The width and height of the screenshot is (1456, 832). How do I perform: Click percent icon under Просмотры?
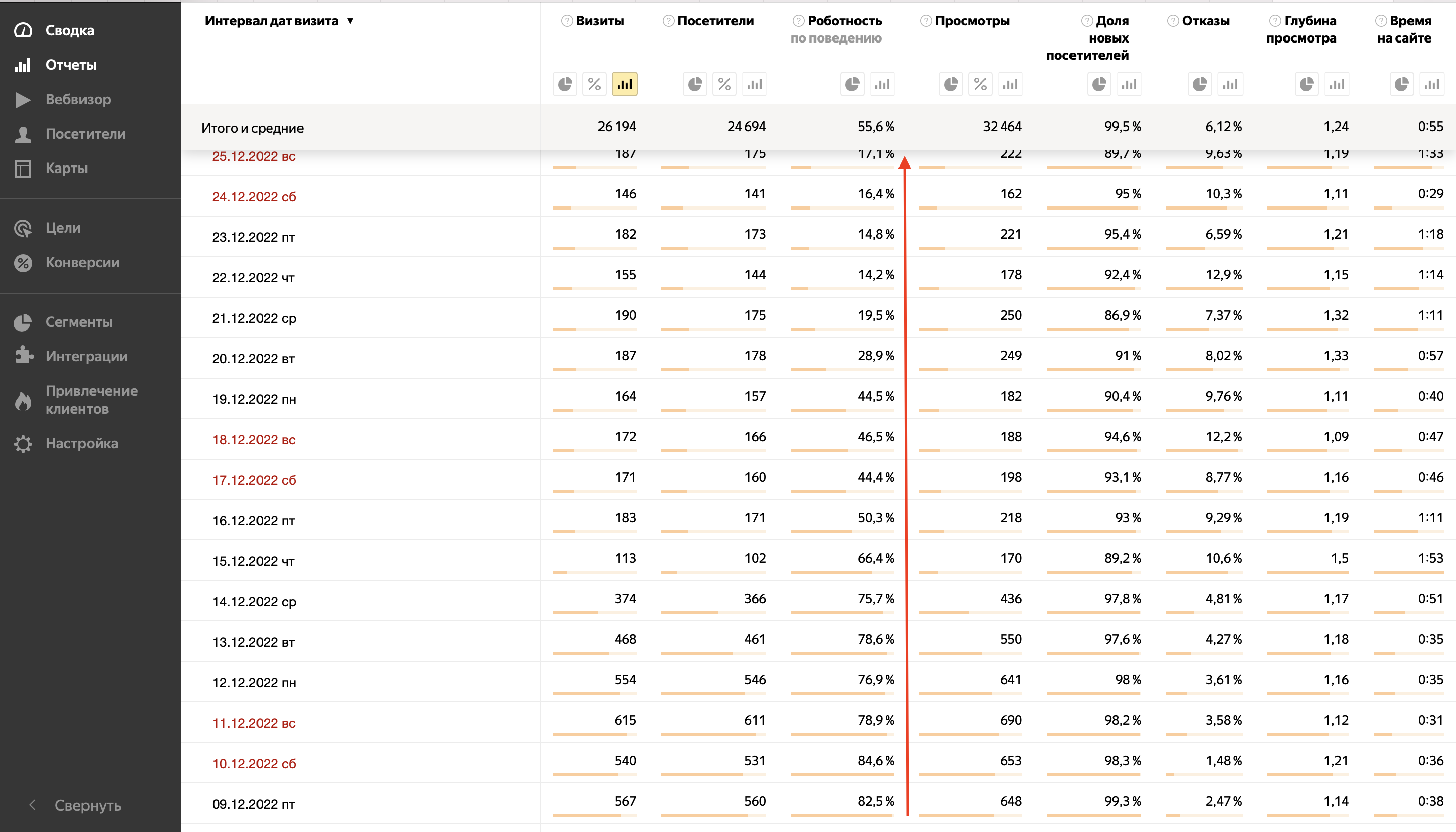pos(980,85)
